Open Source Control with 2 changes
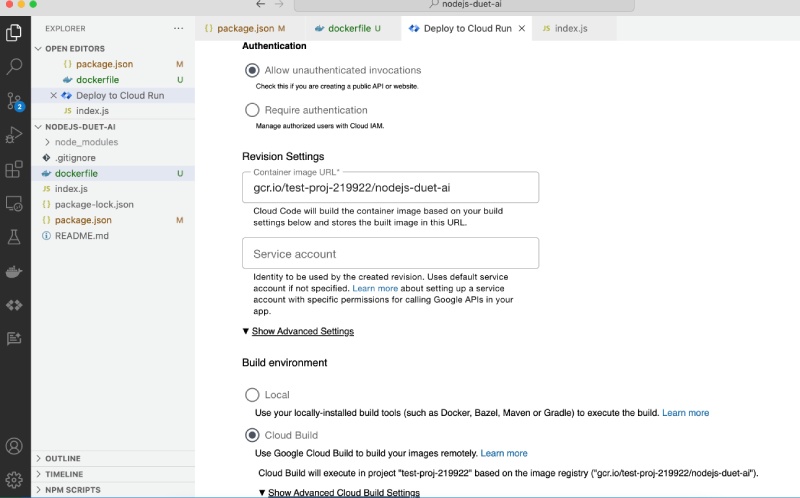This screenshot has height=498, width=800. coord(14,101)
